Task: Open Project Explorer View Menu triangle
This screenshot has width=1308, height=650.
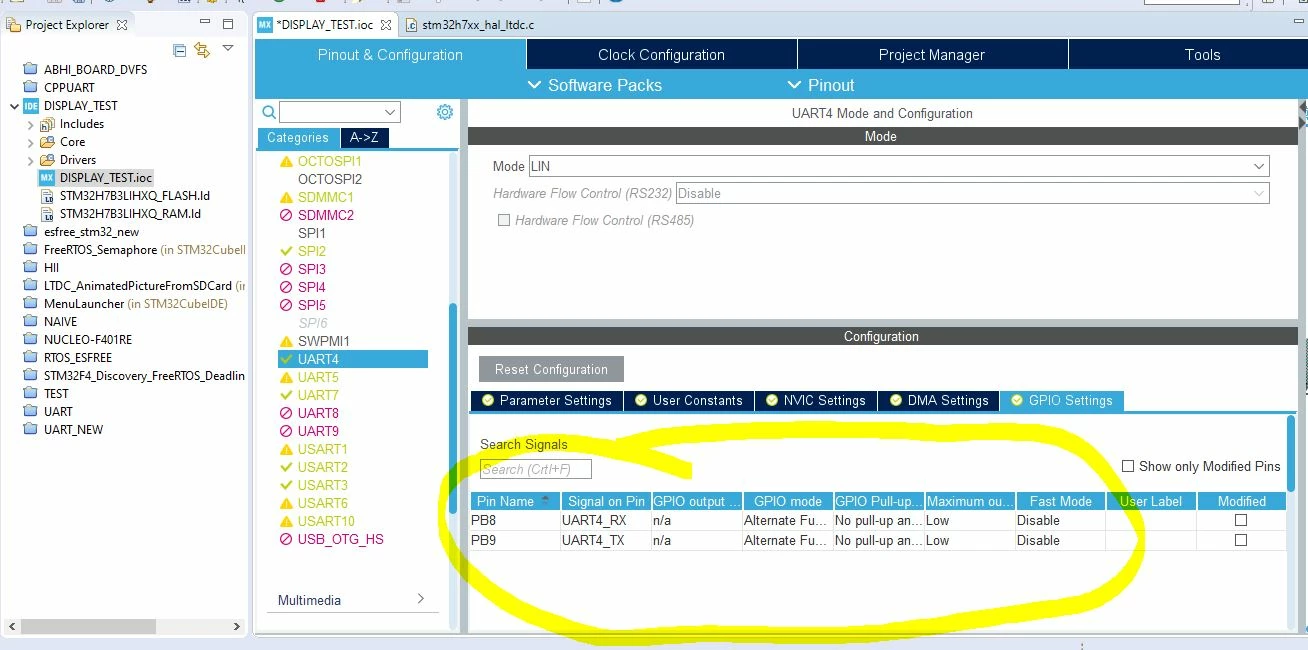Action: [228, 48]
